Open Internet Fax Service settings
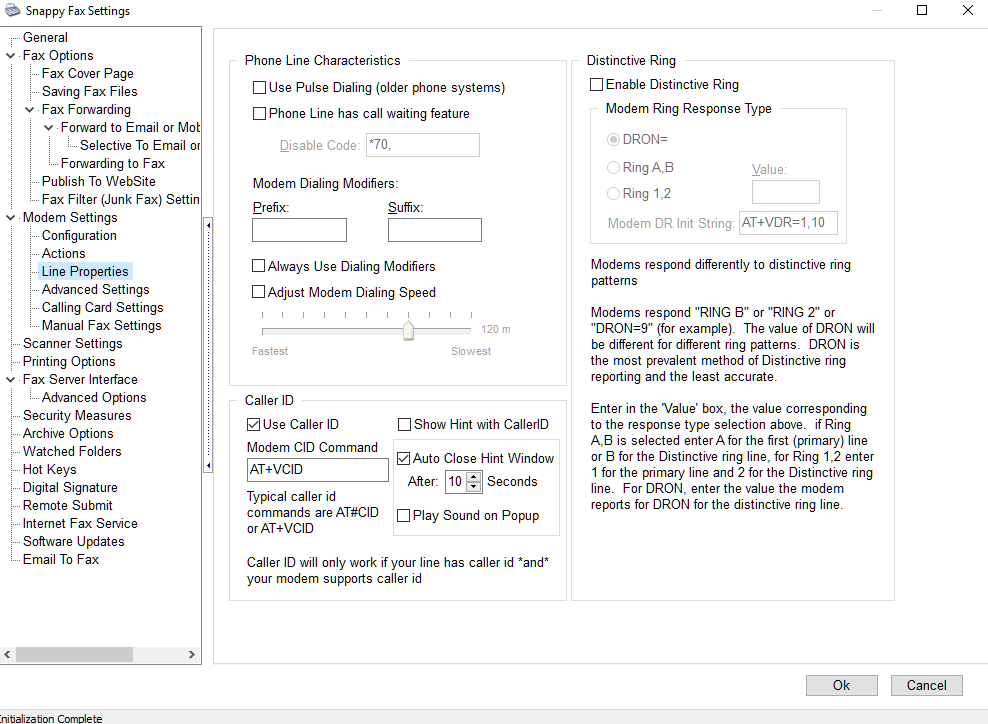Viewport: 988px width, 724px height. click(80, 524)
